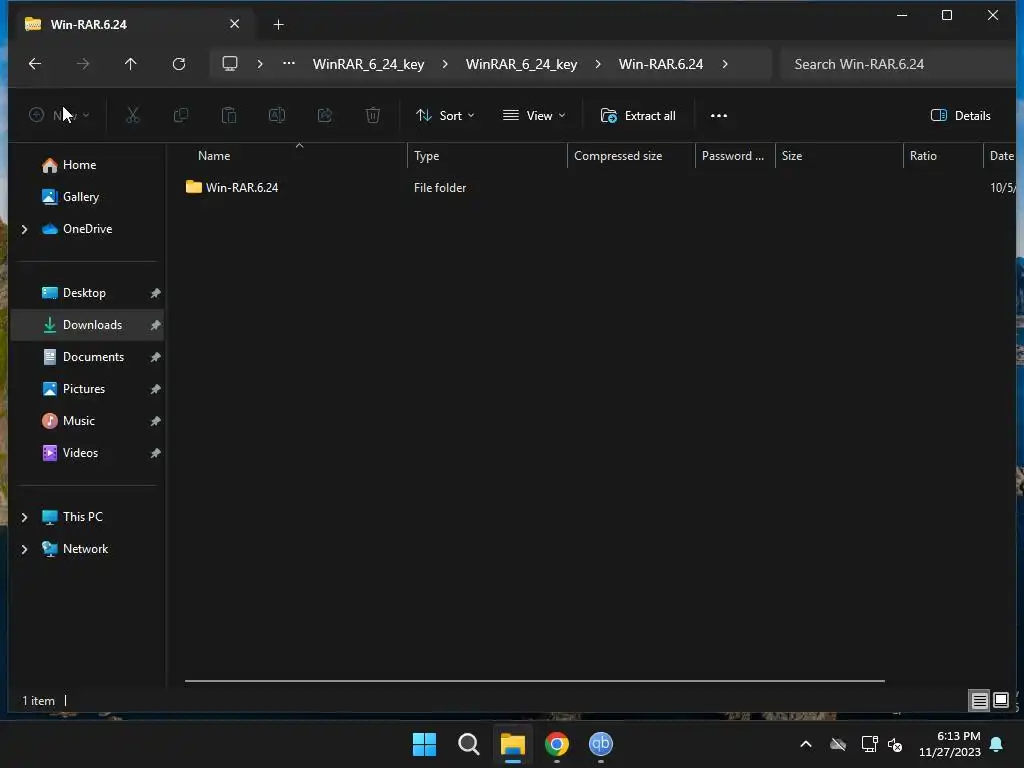Show hidden system tray icons
1024x768 pixels.
pos(806,744)
